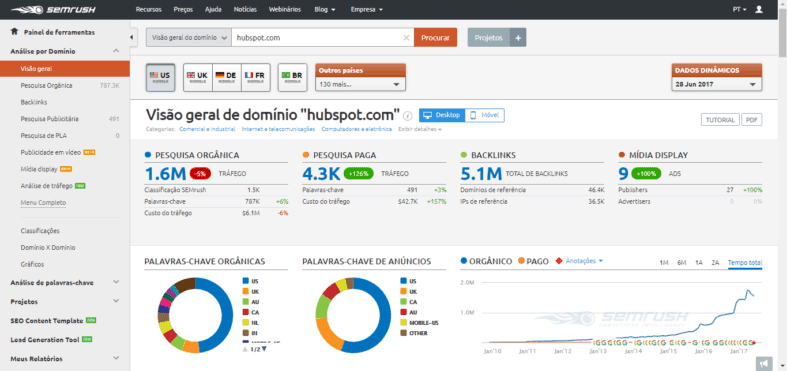This screenshot has height=371, width=787.
Task: Select the 2A time range tab
Action: tap(715, 263)
